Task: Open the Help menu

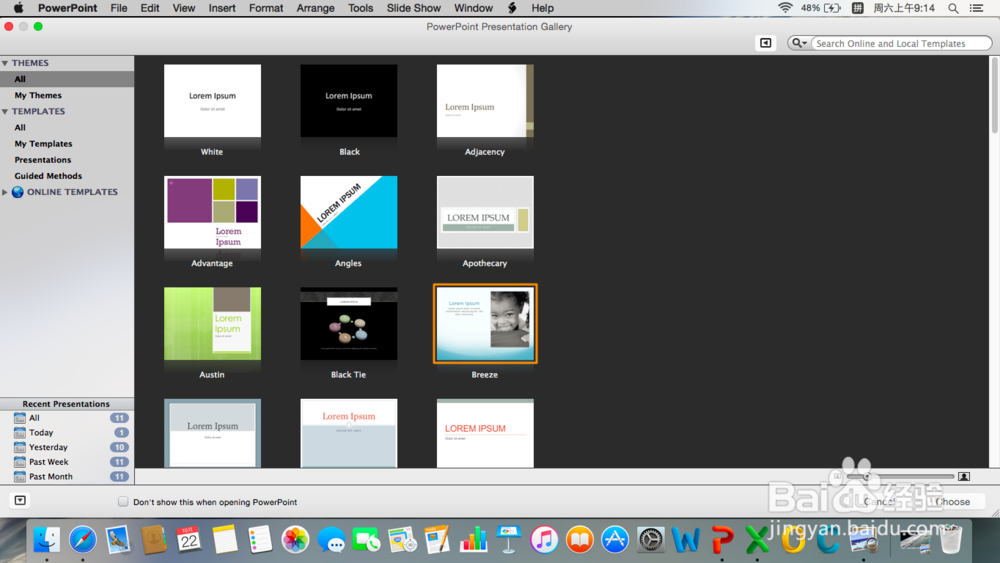Action: pos(543,8)
